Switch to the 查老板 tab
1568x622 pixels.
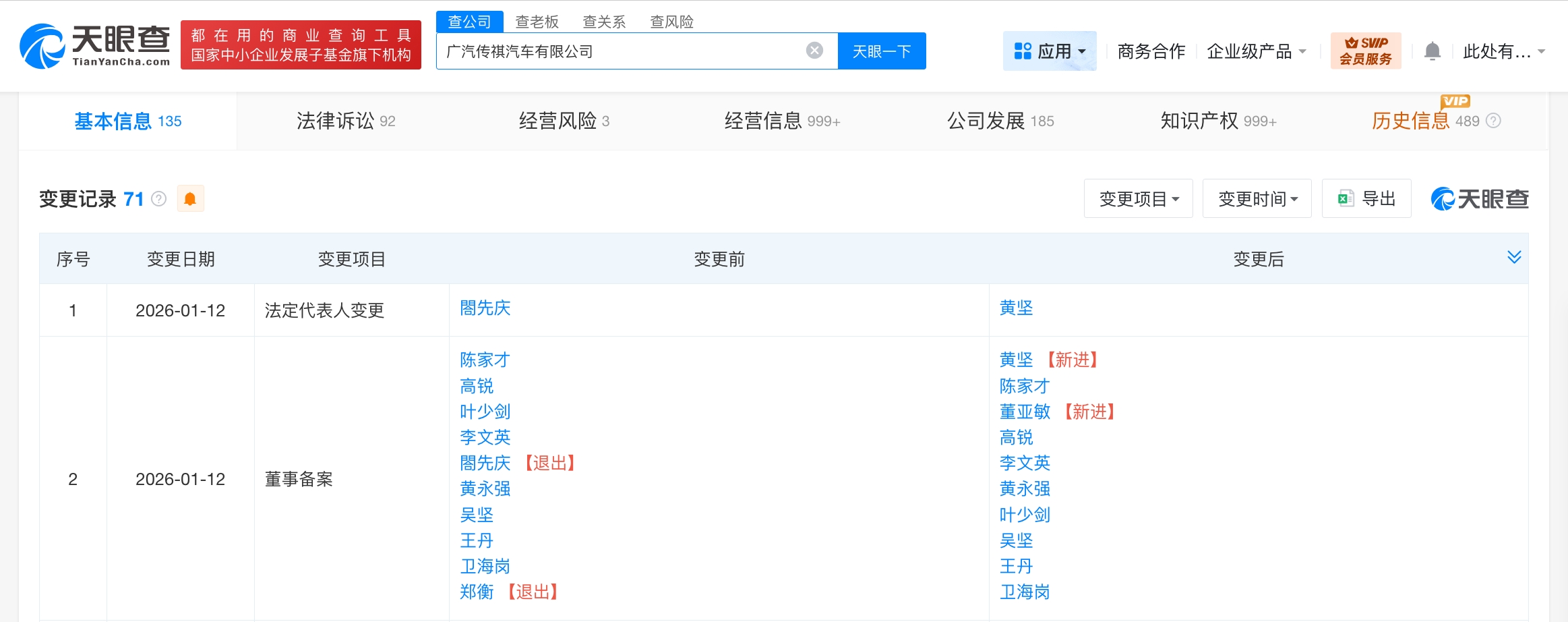click(x=536, y=22)
